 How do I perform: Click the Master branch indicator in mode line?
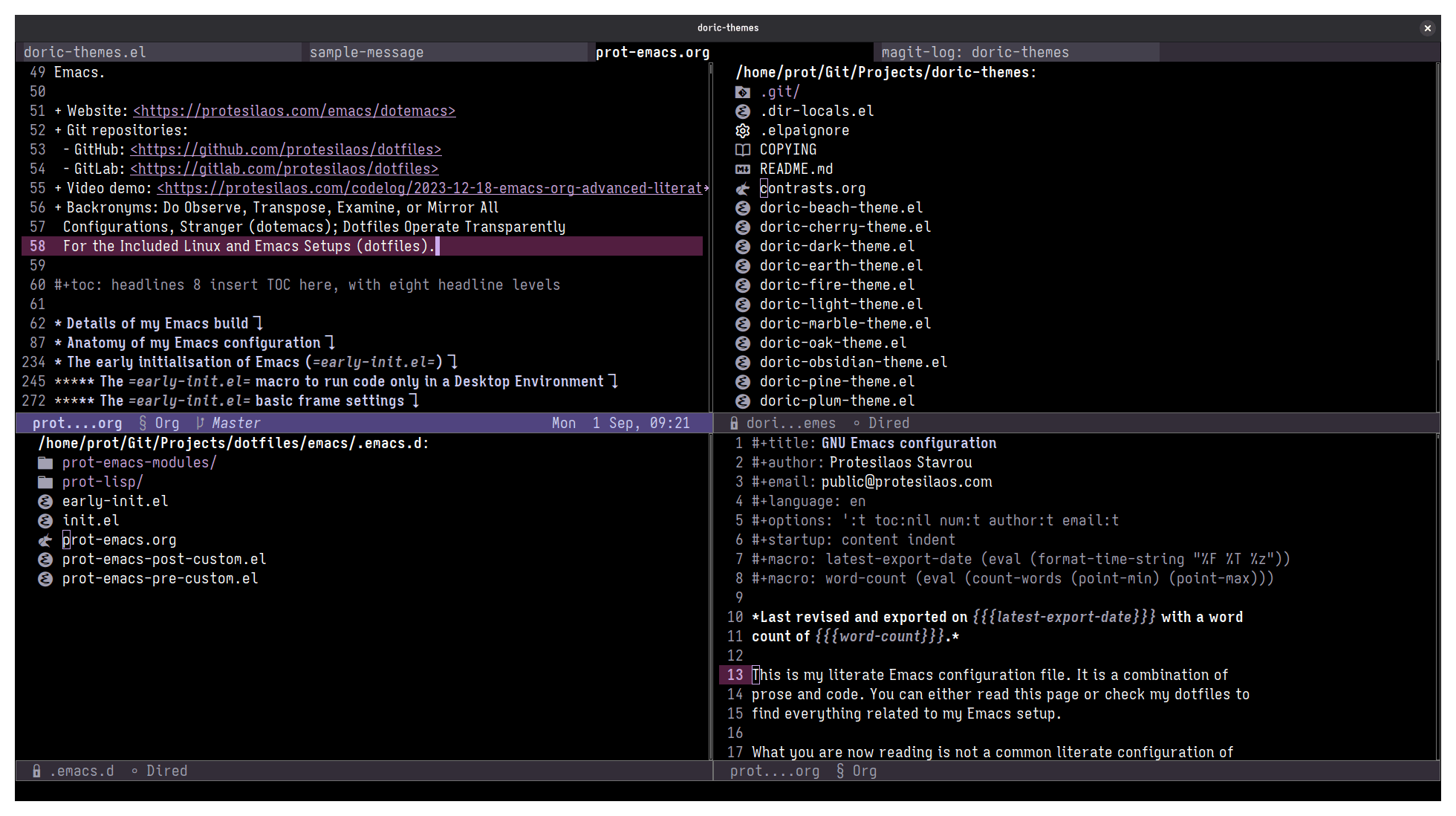pyautogui.click(x=236, y=424)
